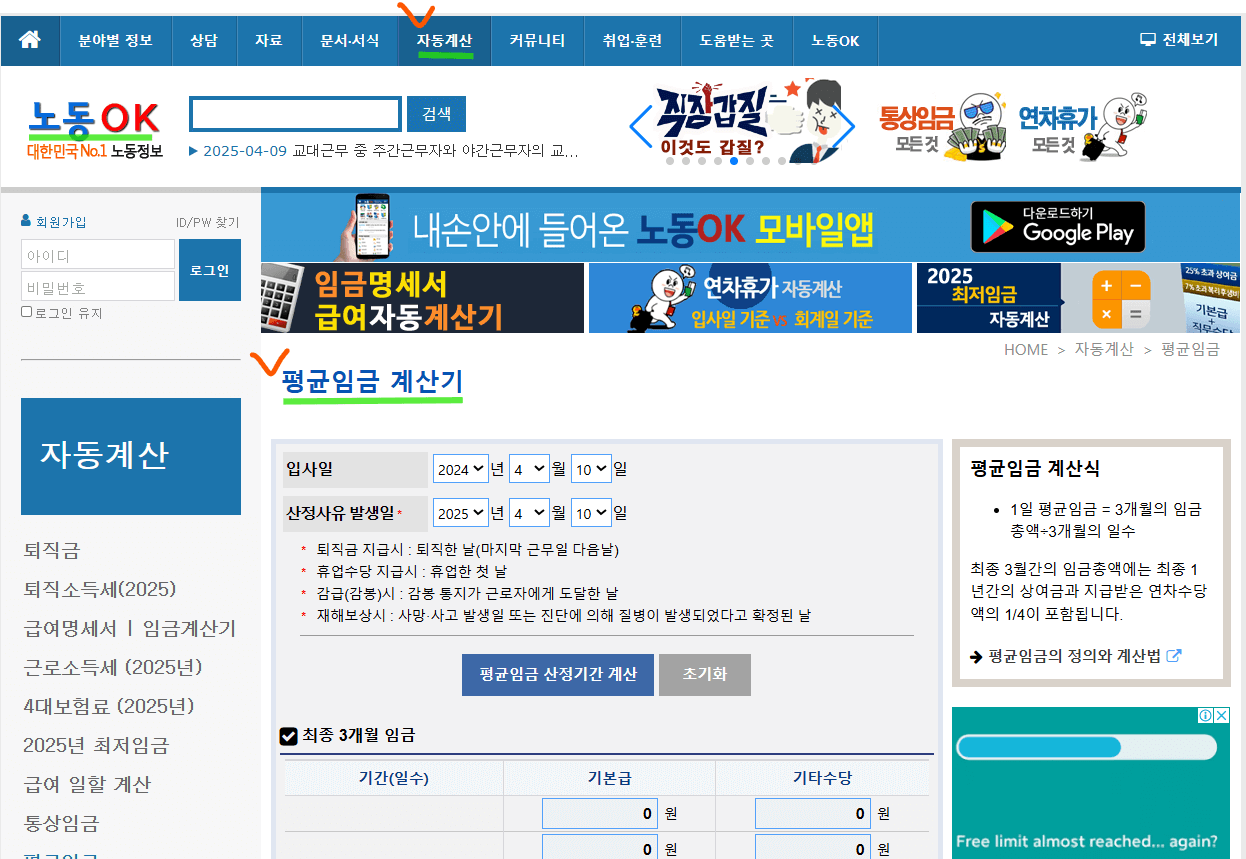
Task: Open the 입사일 month dropdown
Action: pyautogui.click(x=529, y=467)
